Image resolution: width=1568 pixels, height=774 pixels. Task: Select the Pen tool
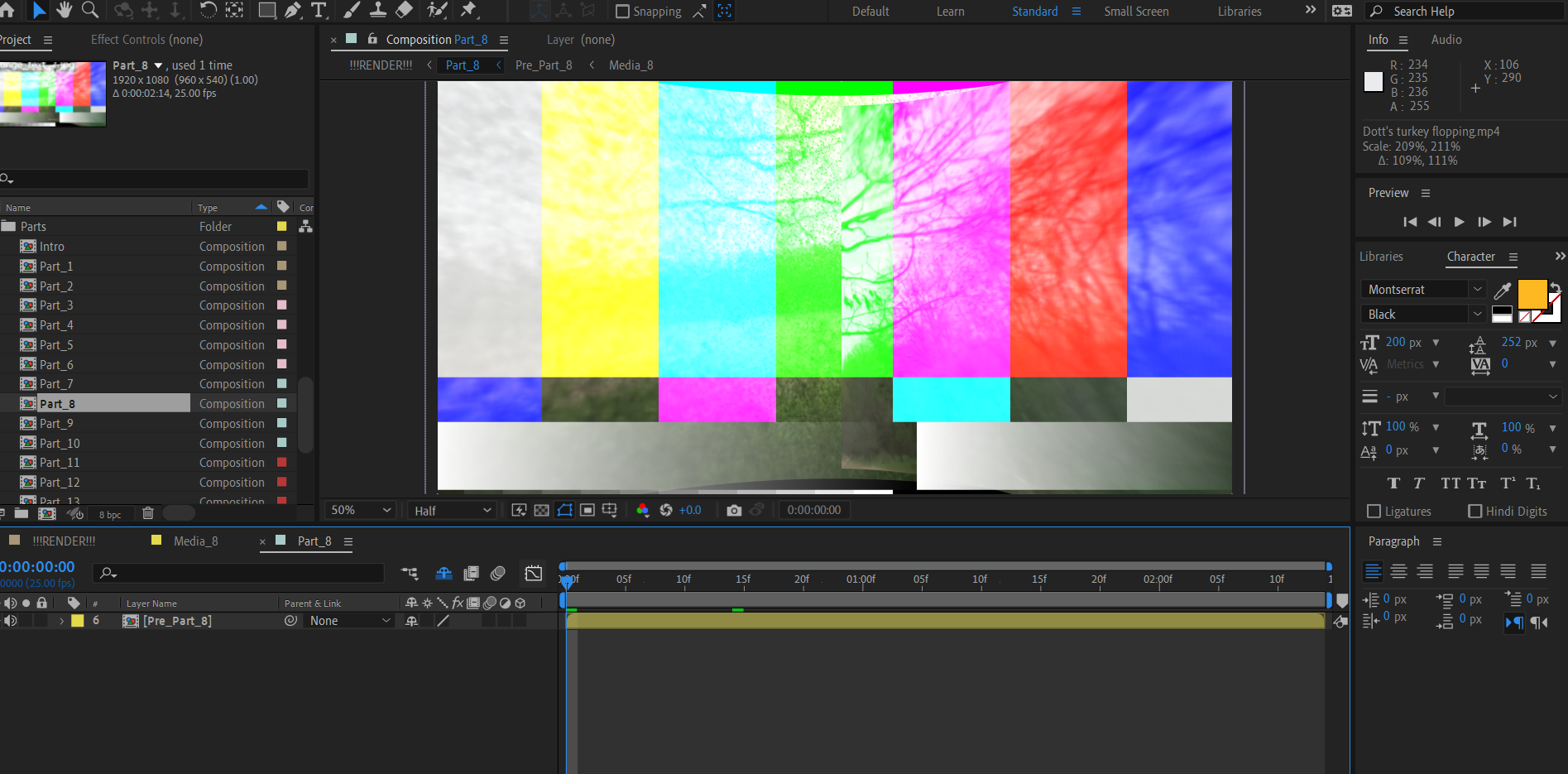coord(292,11)
